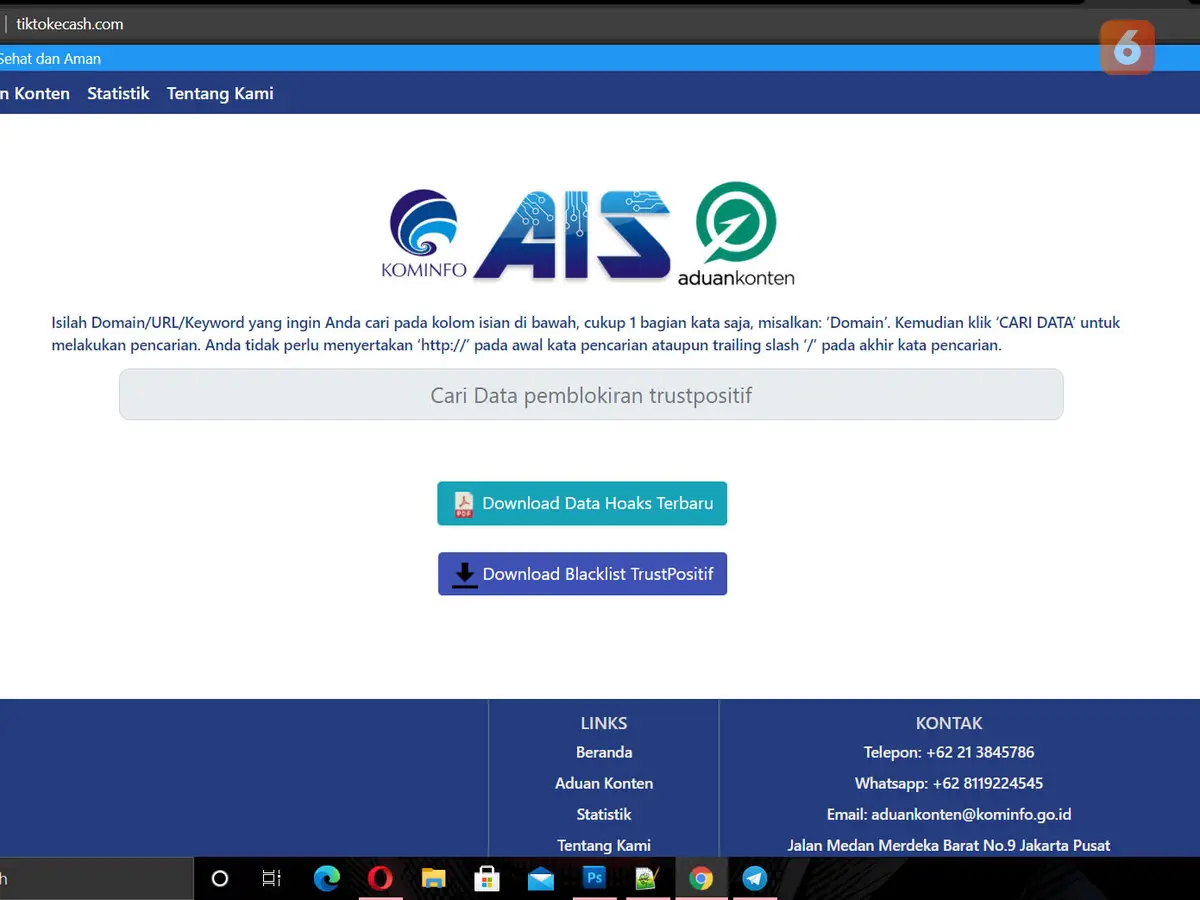Click the aduankonten logo
Screen dimensions: 1200x900
737,234
